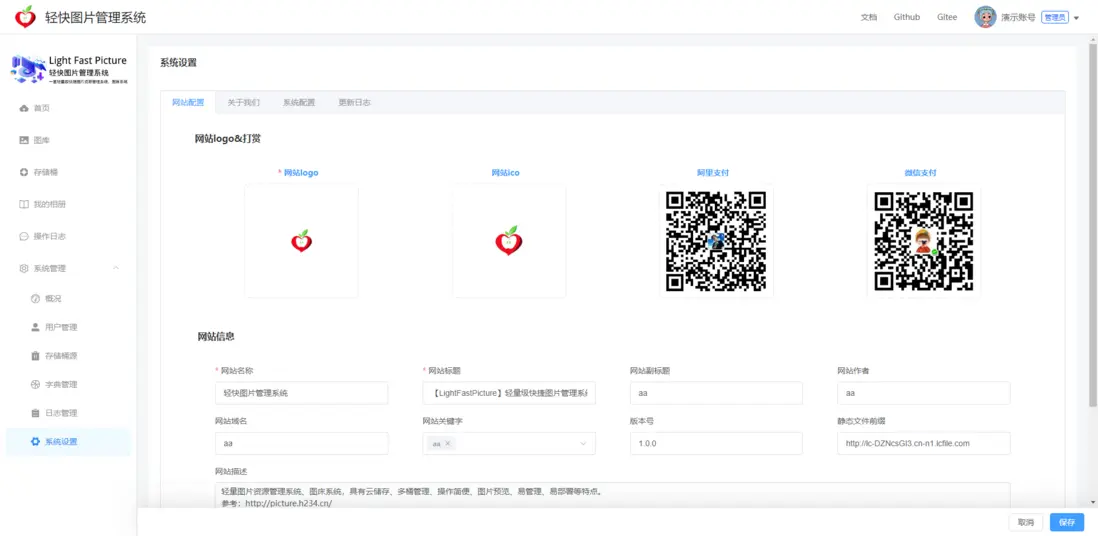The width and height of the screenshot is (1098, 536).
Task: Click into the 网站描述 text area
Action: [613, 495]
